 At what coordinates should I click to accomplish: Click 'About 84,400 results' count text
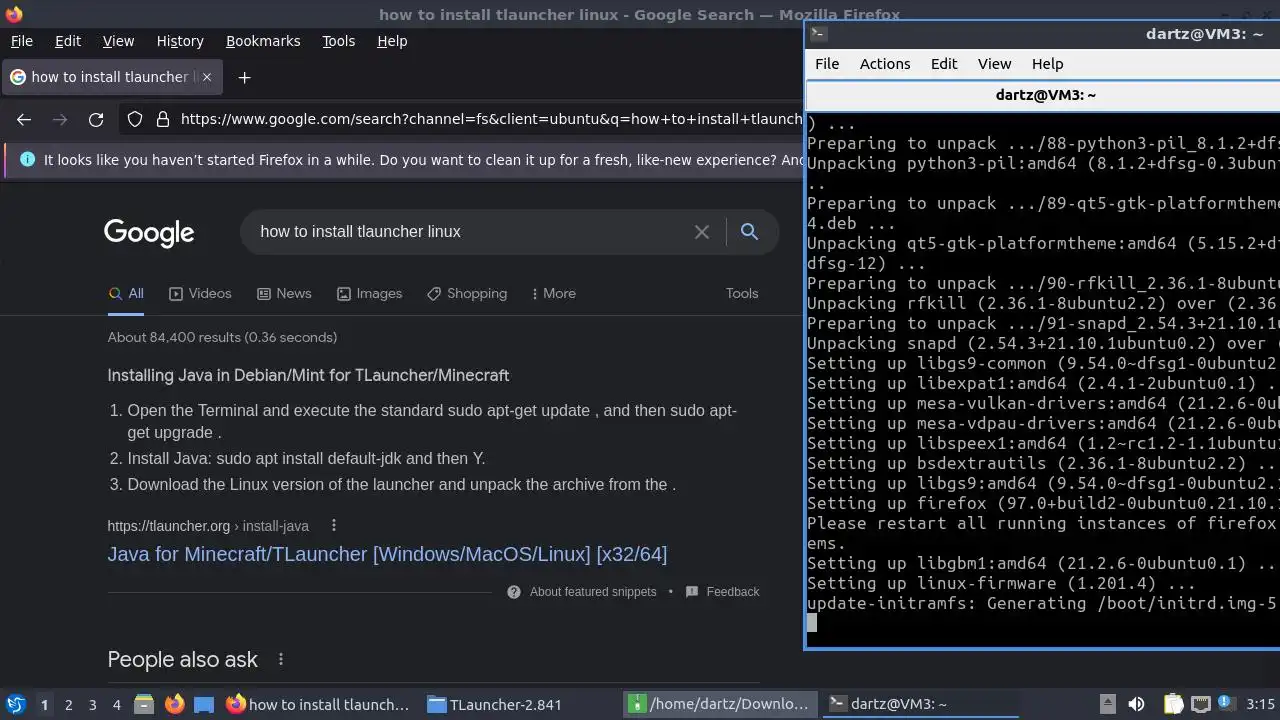click(222, 338)
